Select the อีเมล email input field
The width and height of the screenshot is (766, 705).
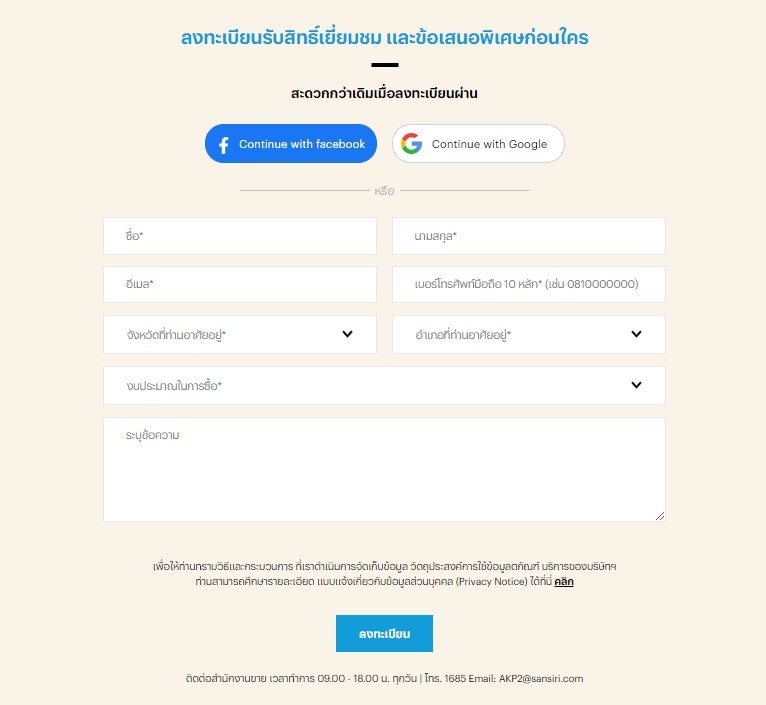240,284
